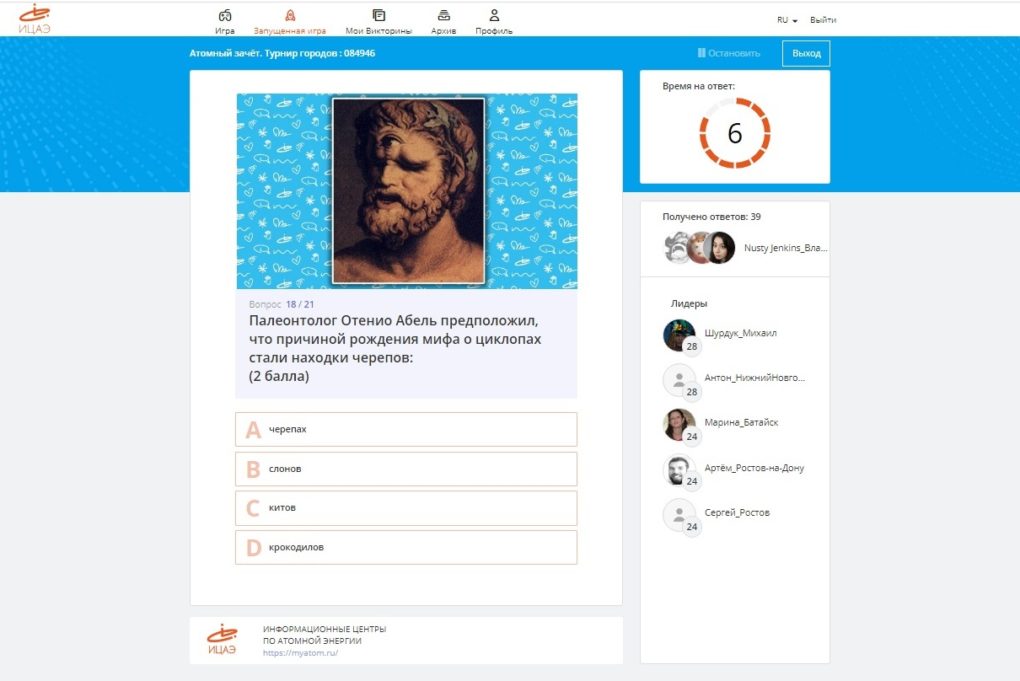Click the Лидеры heading

point(689,304)
